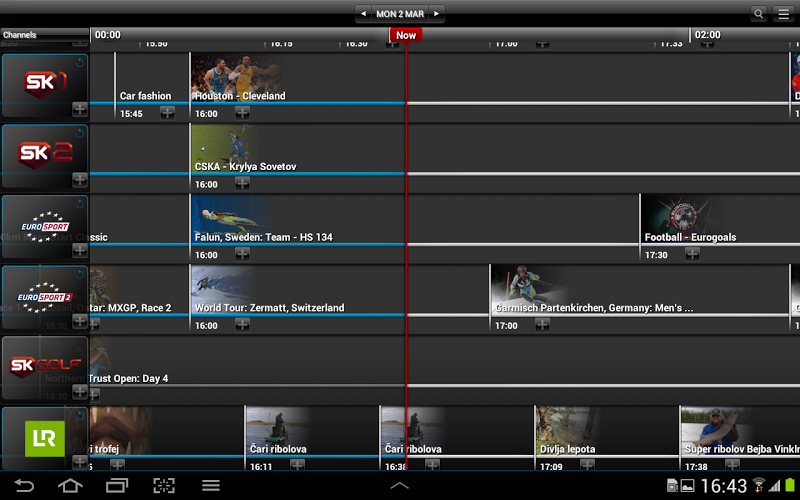
Task: Open Falun, Sweden: Team - HS 134
Action: tap(263, 237)
